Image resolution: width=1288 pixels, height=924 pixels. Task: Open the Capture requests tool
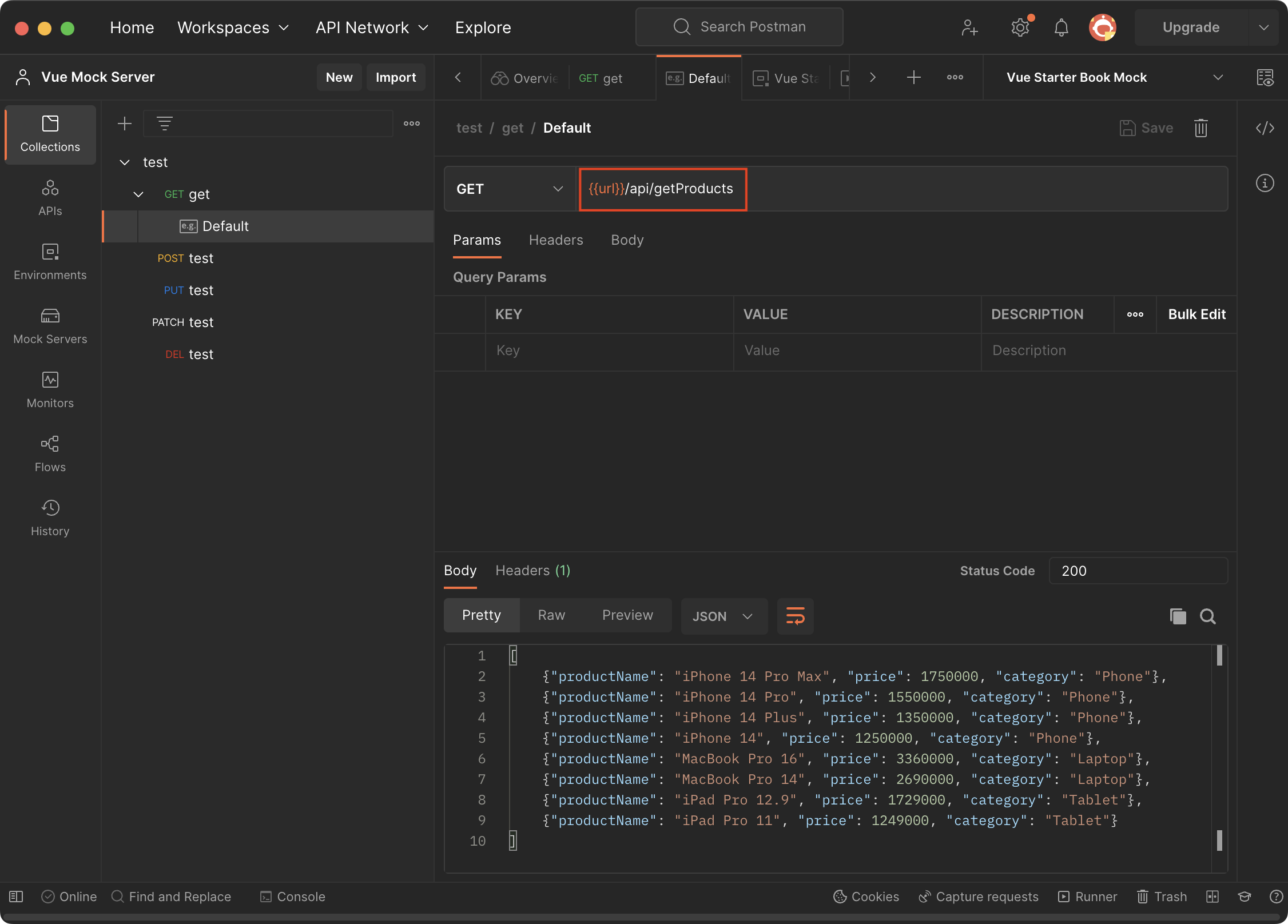pos(979,897)
